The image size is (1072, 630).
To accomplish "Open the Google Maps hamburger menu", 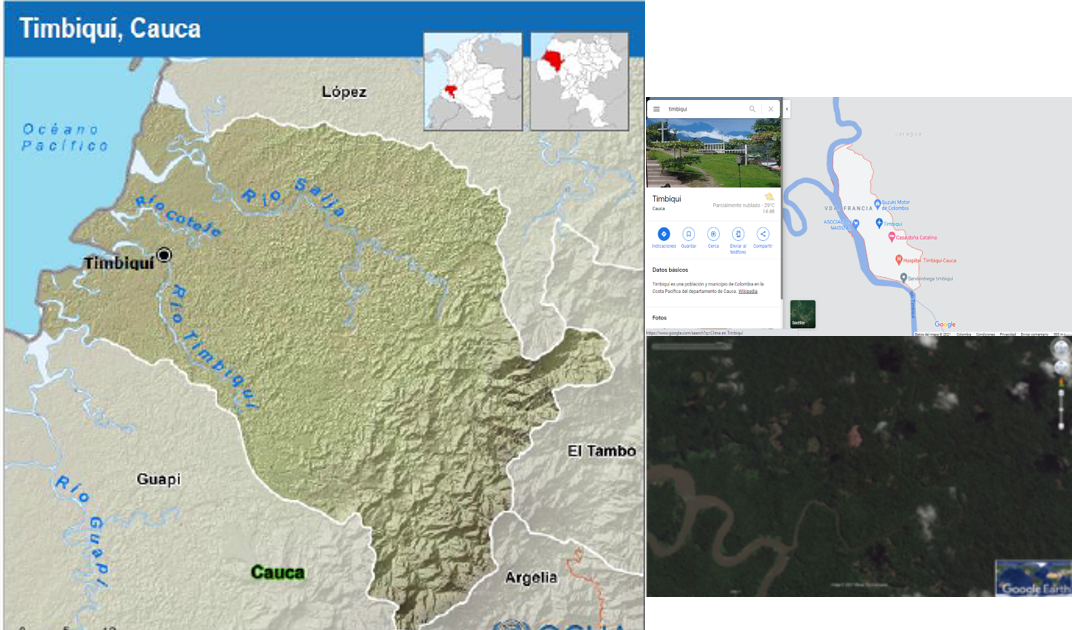I will coord(656,108).
